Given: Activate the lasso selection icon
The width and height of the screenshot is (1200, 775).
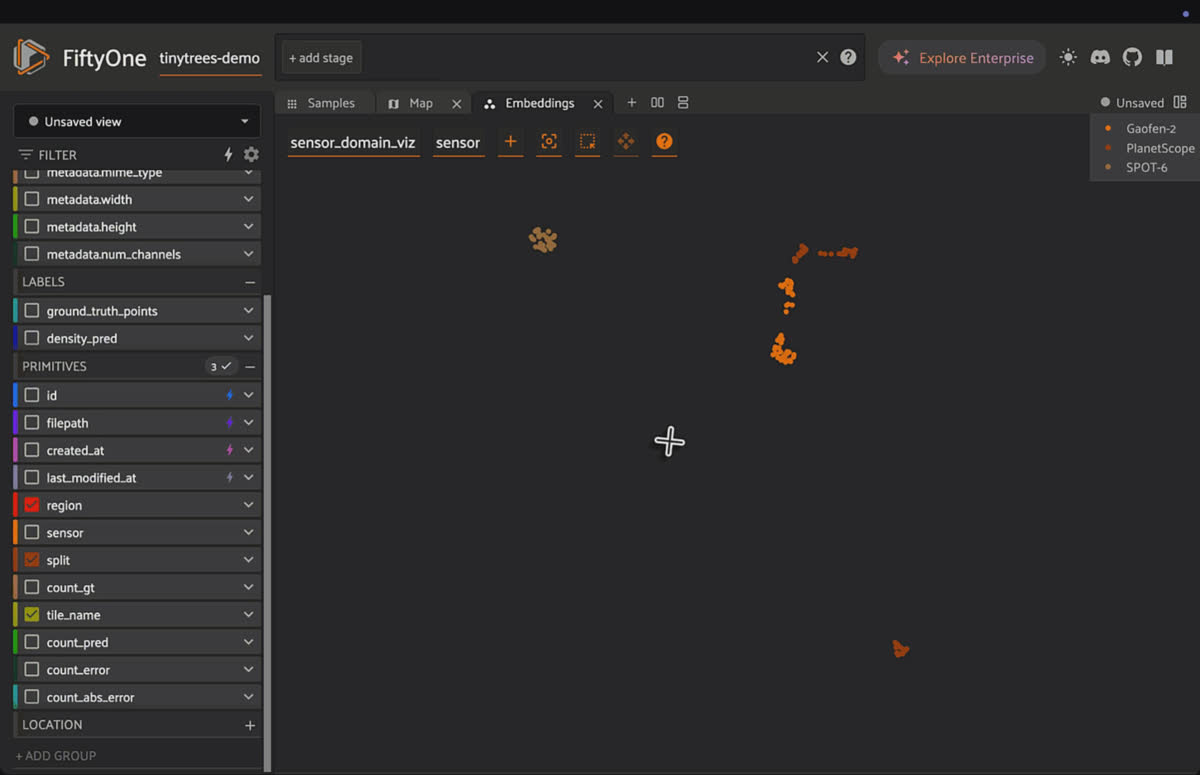Looking at the screenshot, I should click(588, 142).
